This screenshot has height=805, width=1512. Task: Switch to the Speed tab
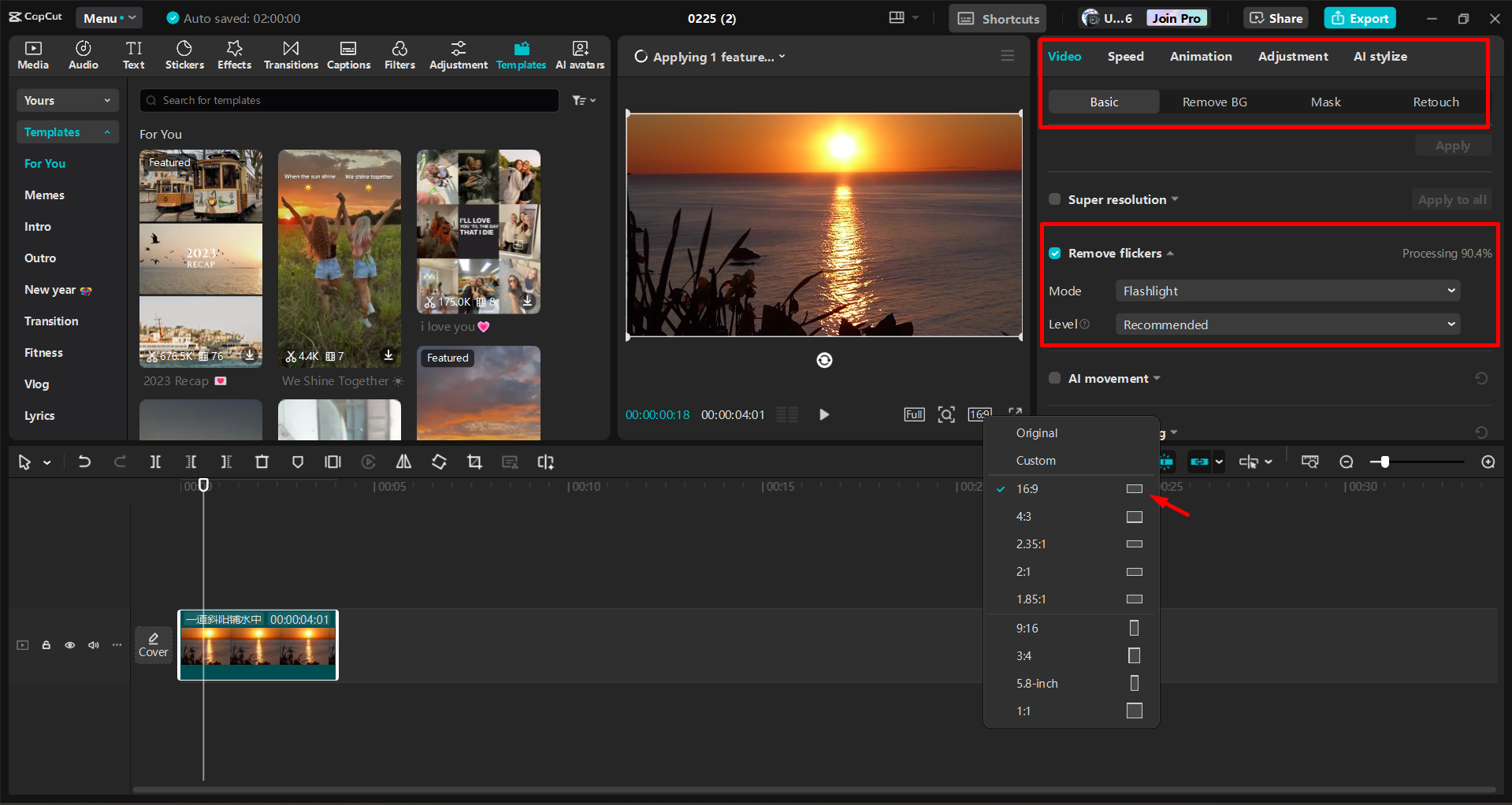(x=1125, y=56)
